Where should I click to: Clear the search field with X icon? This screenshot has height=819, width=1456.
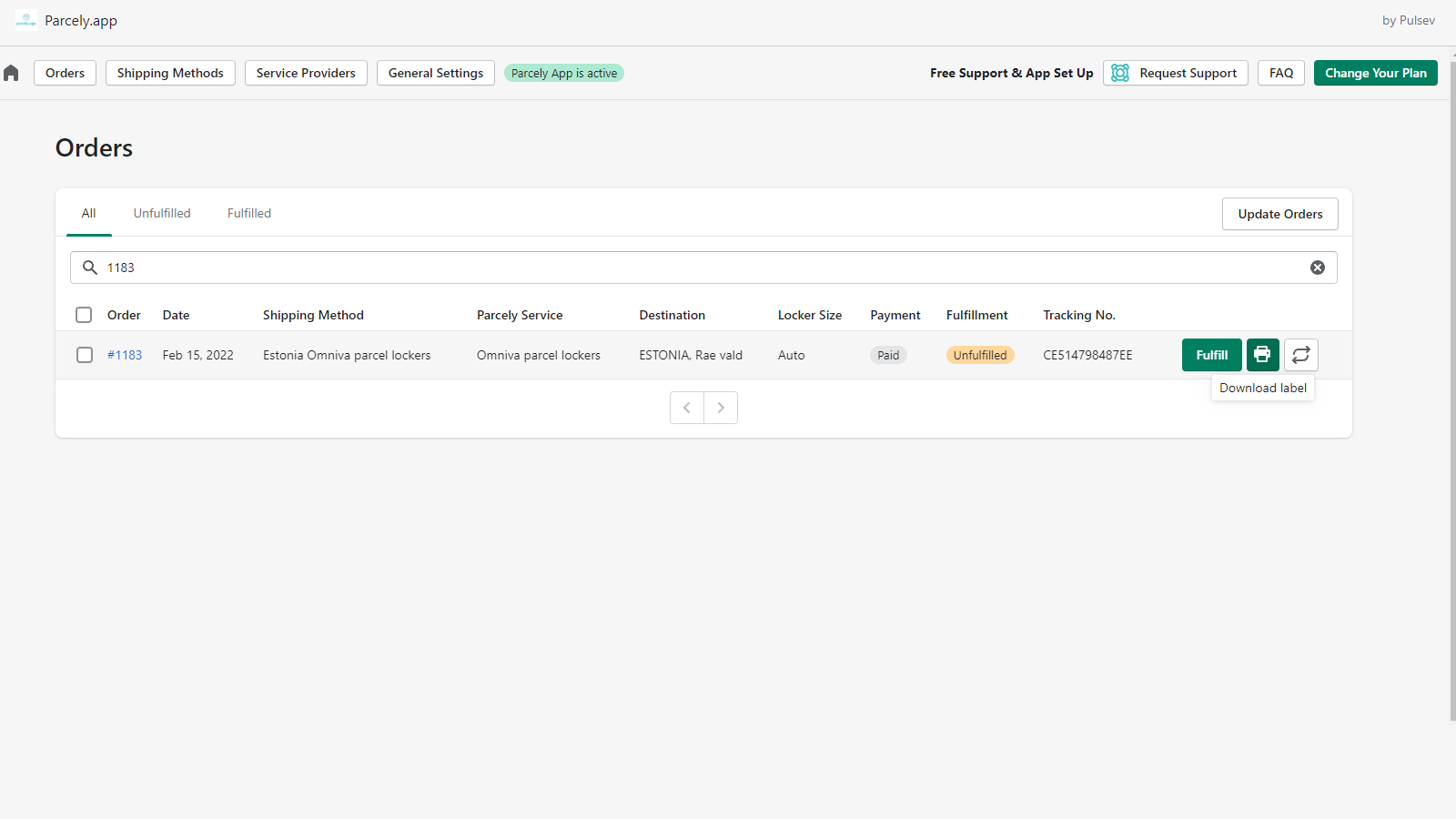(1317, 268)
